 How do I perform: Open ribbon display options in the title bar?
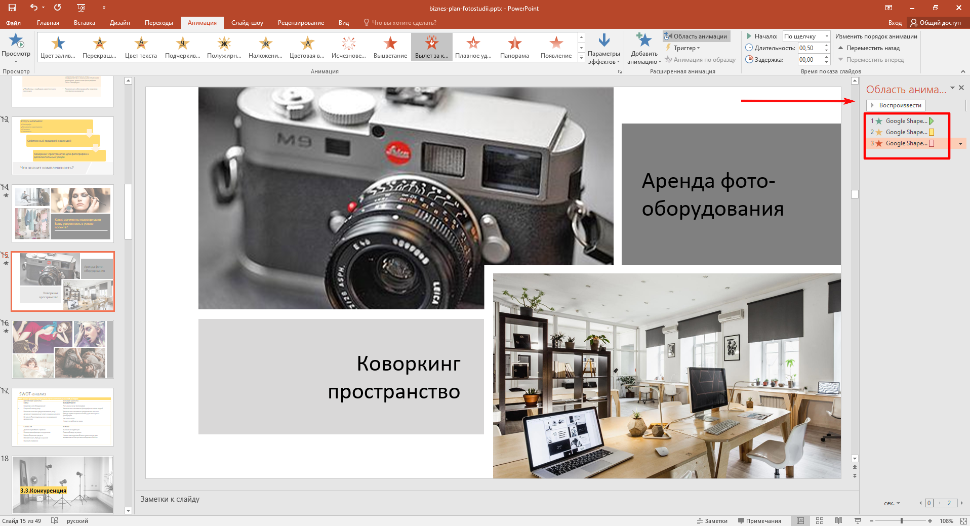[888, 8]
